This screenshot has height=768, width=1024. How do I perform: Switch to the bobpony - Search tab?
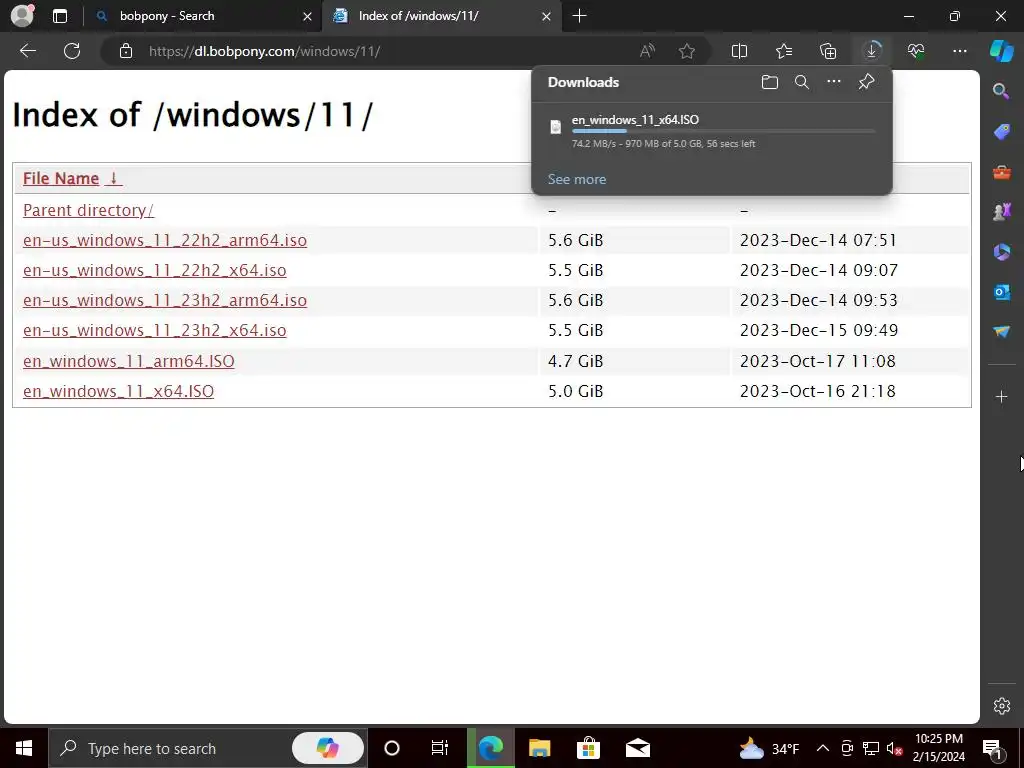202,16
